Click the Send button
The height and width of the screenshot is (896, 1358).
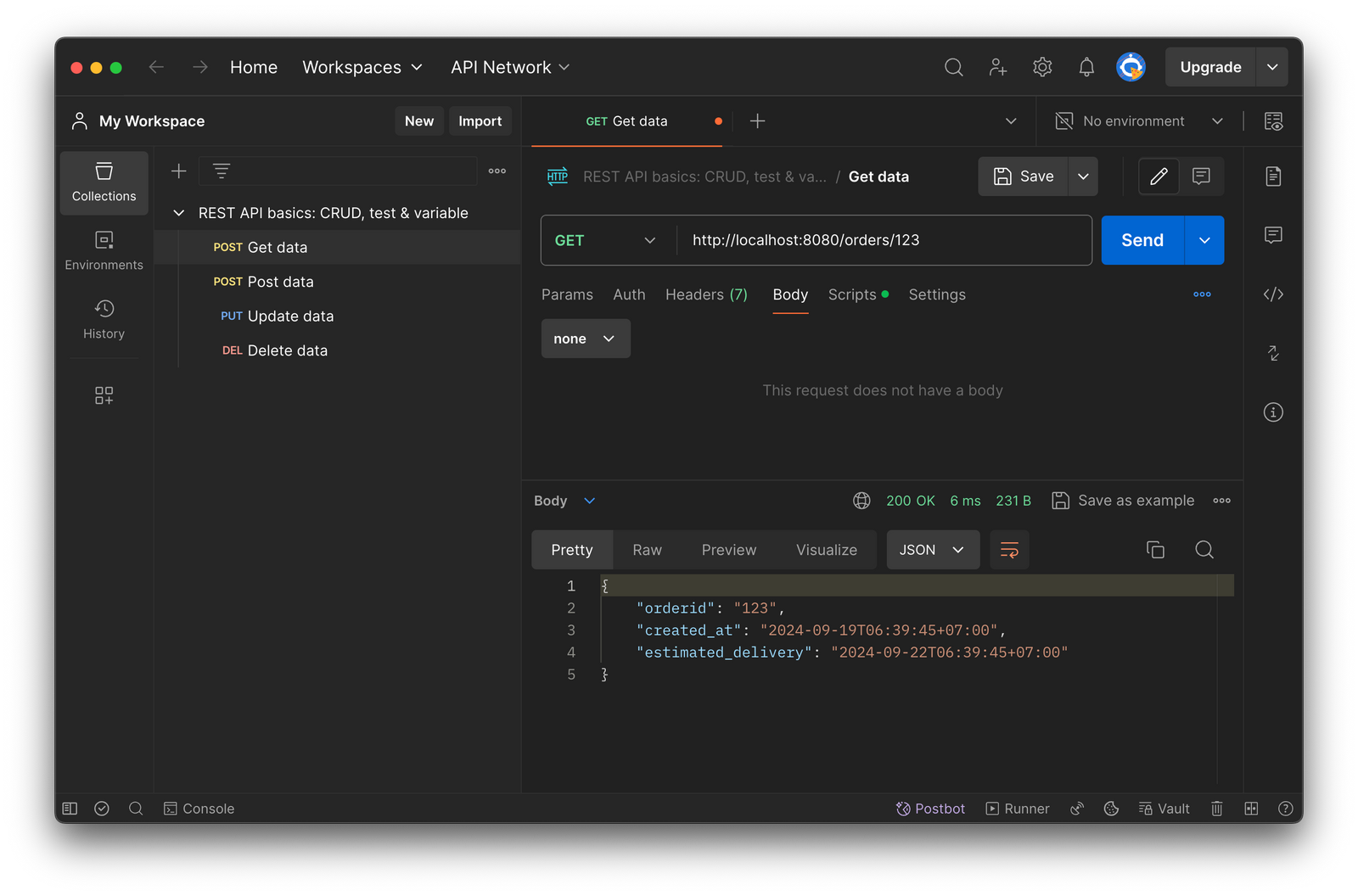[x=1141, y=240]
